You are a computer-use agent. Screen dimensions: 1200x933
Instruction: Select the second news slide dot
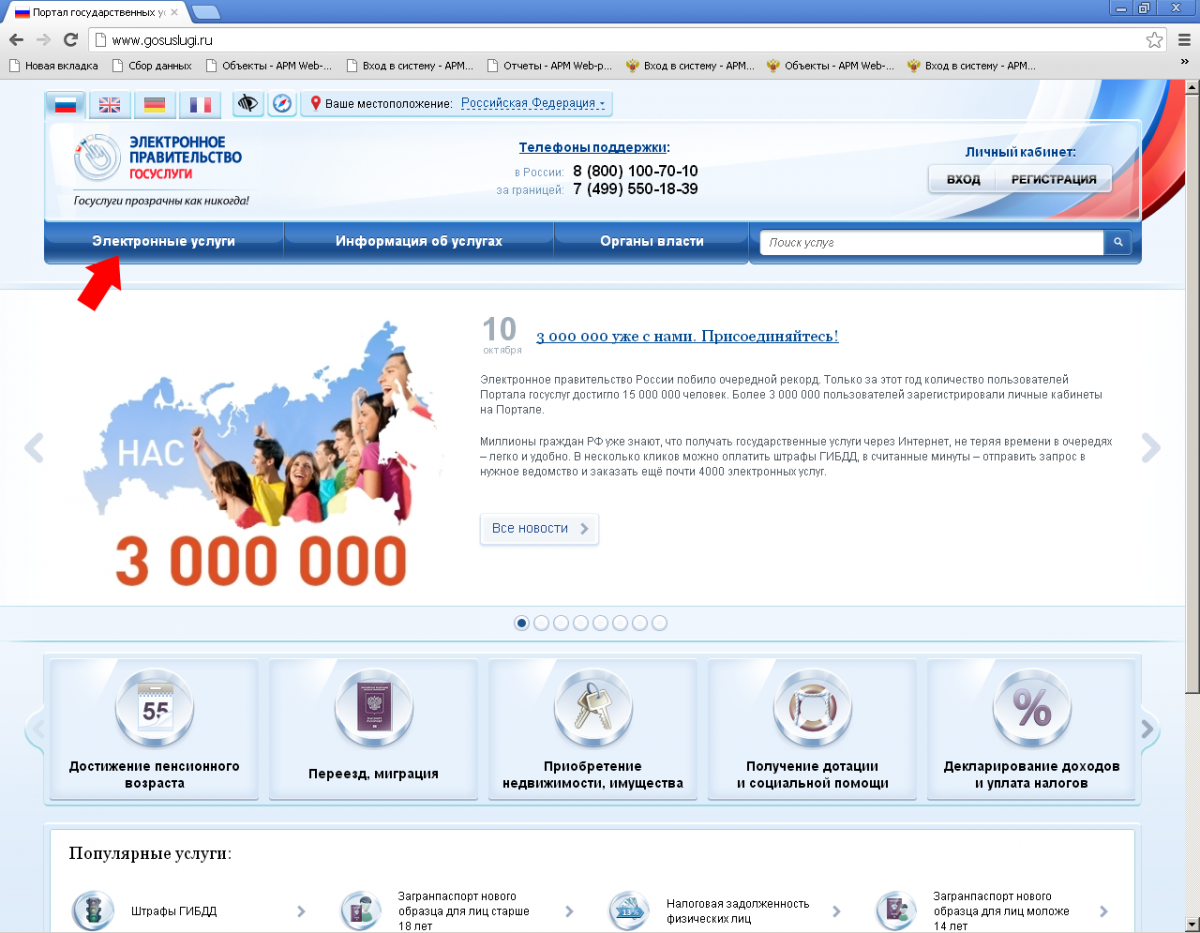[x=541, y=623]
